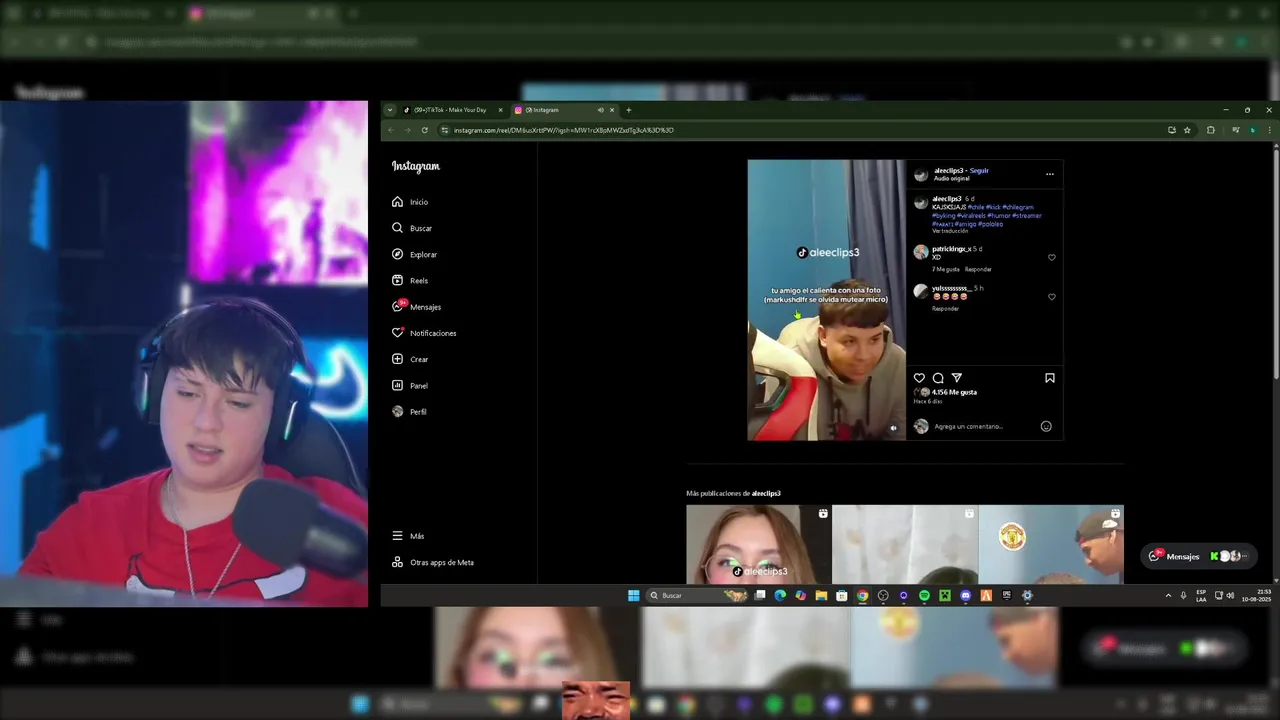Open the emoji picker in comment box
Screen dimensions: 1280x720
point(1046,426)
